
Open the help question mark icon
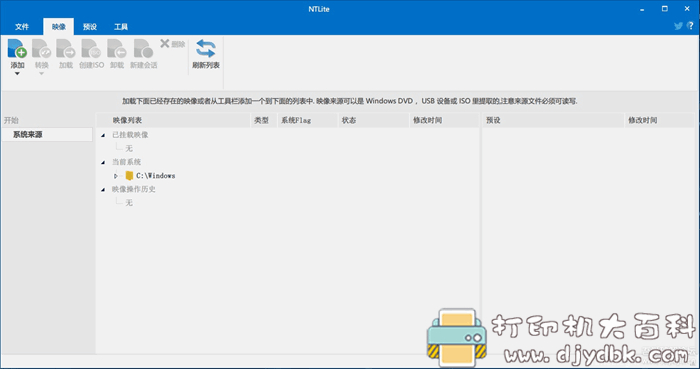(x=690, y=26)
